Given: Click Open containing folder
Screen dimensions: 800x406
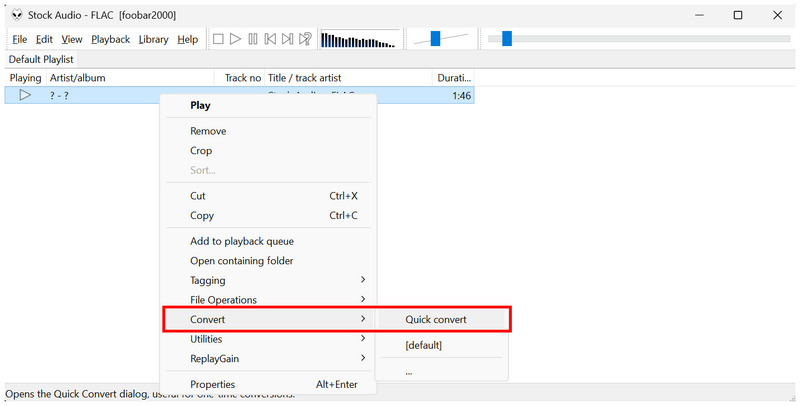Looking at the screenshot, I should click(x=268, y=261).
